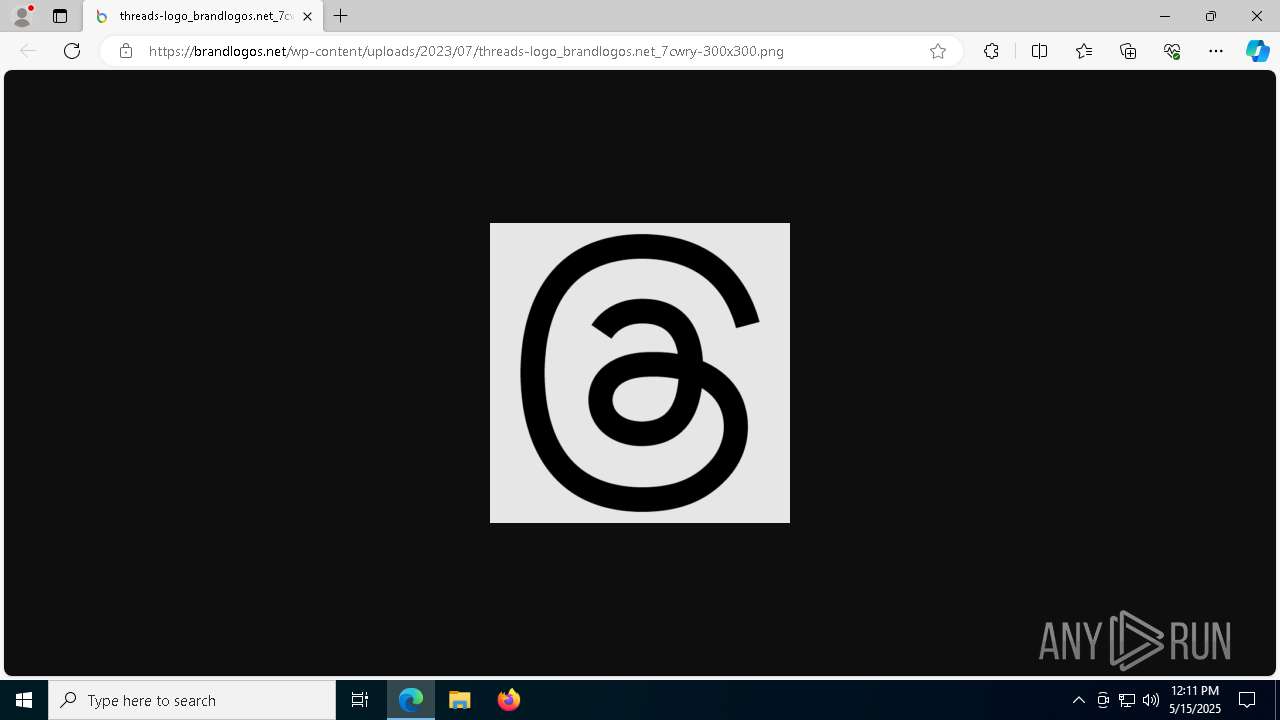The height and width of the screenshot is (720, 1280).
Task: Open the Action Center notifications icon
Action: [1247, 700]
